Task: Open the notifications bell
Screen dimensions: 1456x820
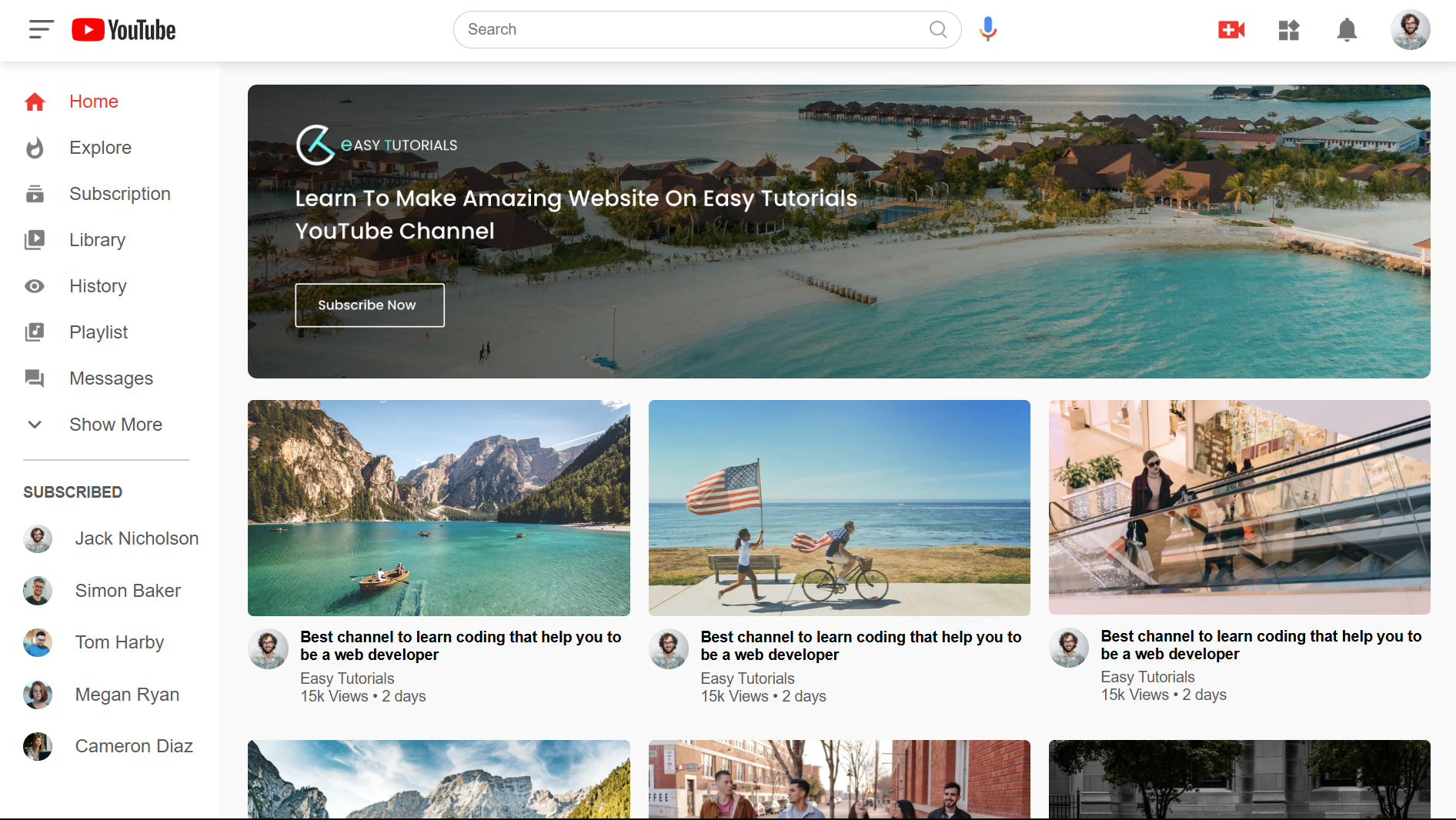Action: pos(1347,30)
